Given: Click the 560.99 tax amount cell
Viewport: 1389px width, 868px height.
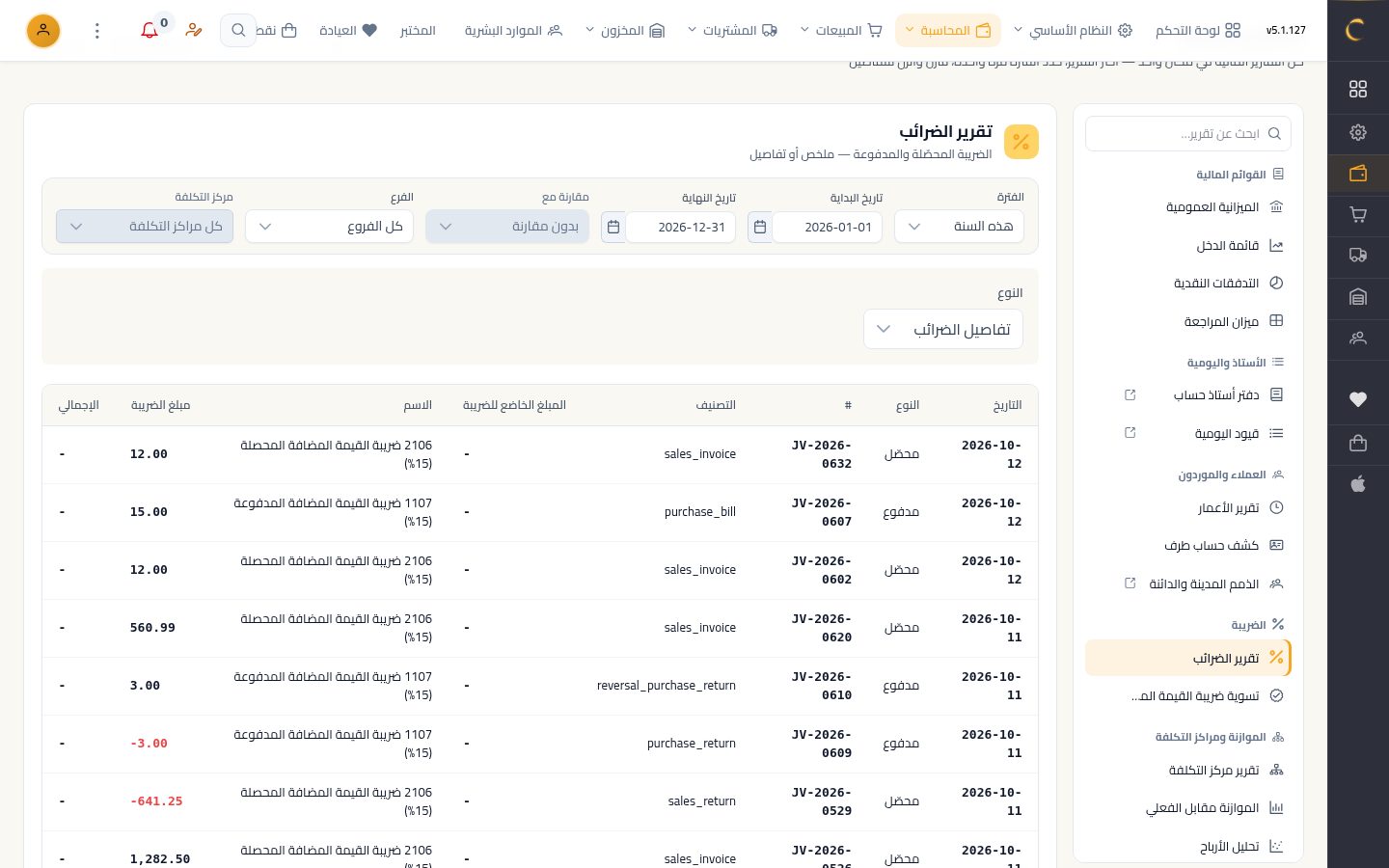Looking at the screenshot, I should coord(152,628).
